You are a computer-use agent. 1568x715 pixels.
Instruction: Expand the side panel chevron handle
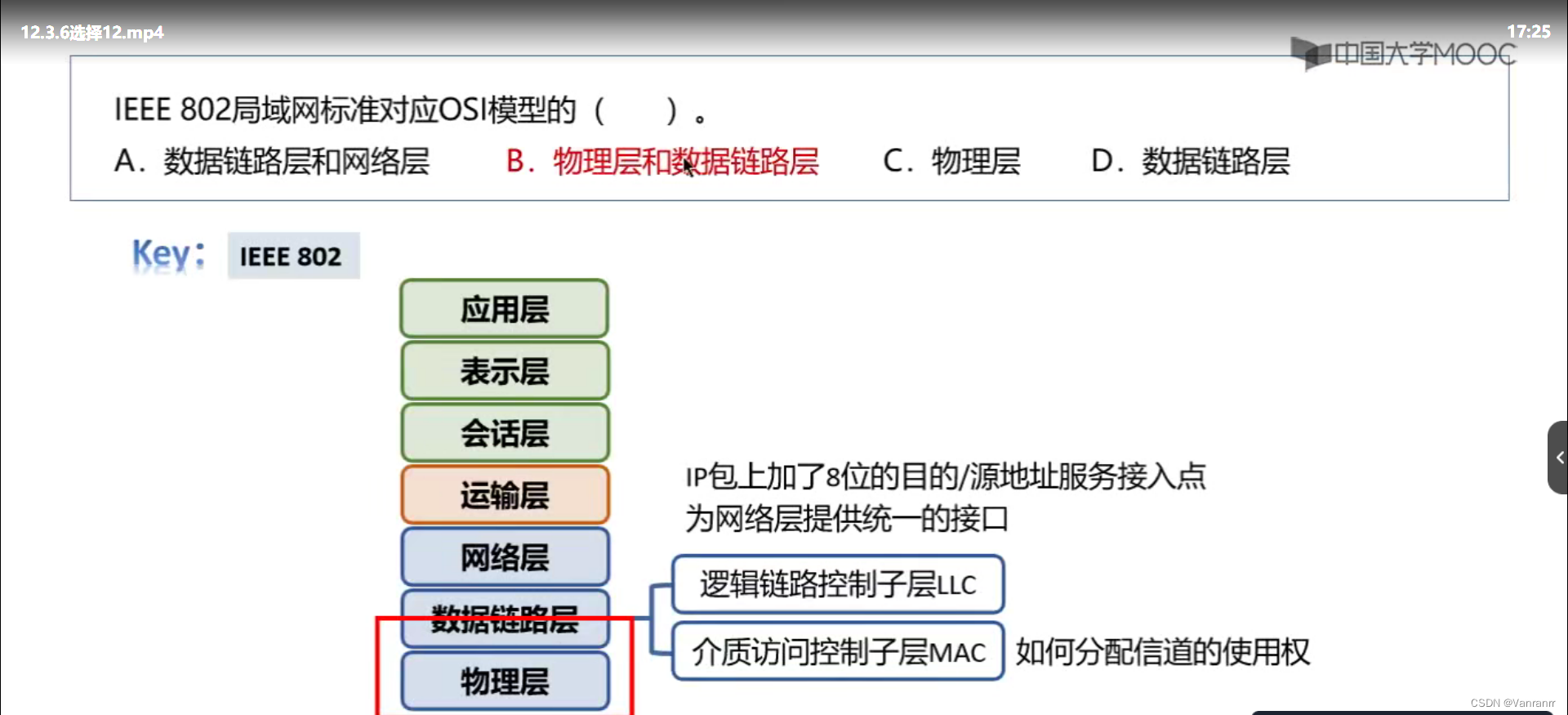coord(1558,458)
